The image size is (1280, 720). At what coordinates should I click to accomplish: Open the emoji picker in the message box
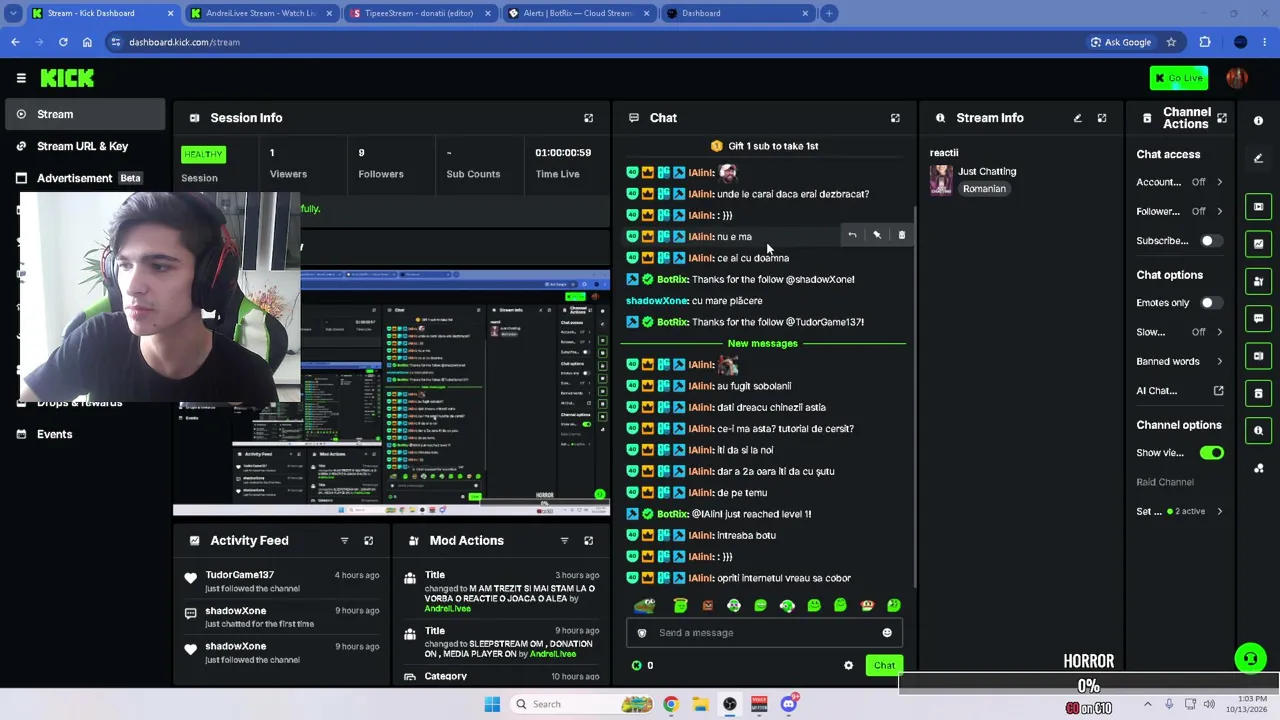pos(887,633)
